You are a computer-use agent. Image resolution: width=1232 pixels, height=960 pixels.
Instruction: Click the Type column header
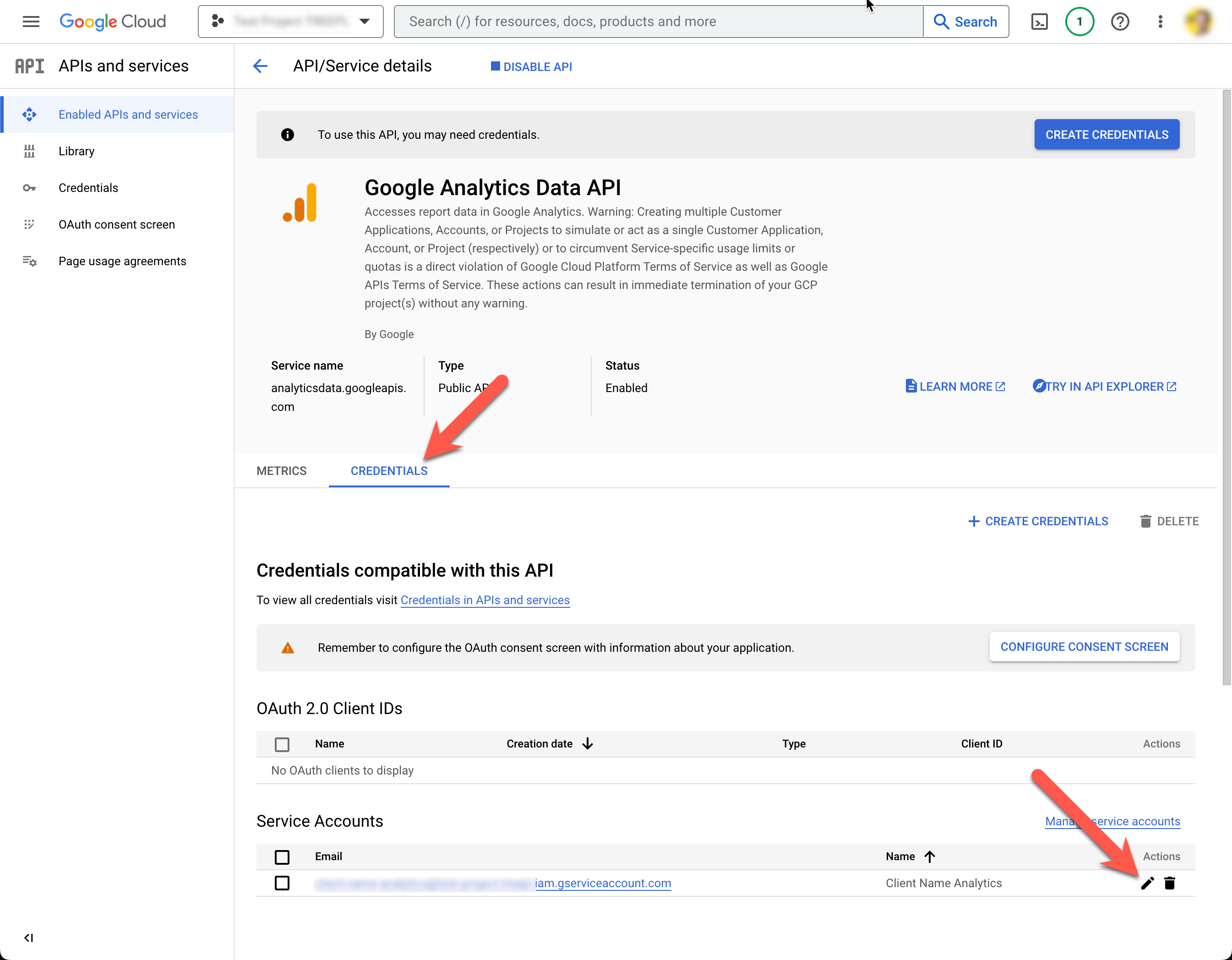[794, 744]
